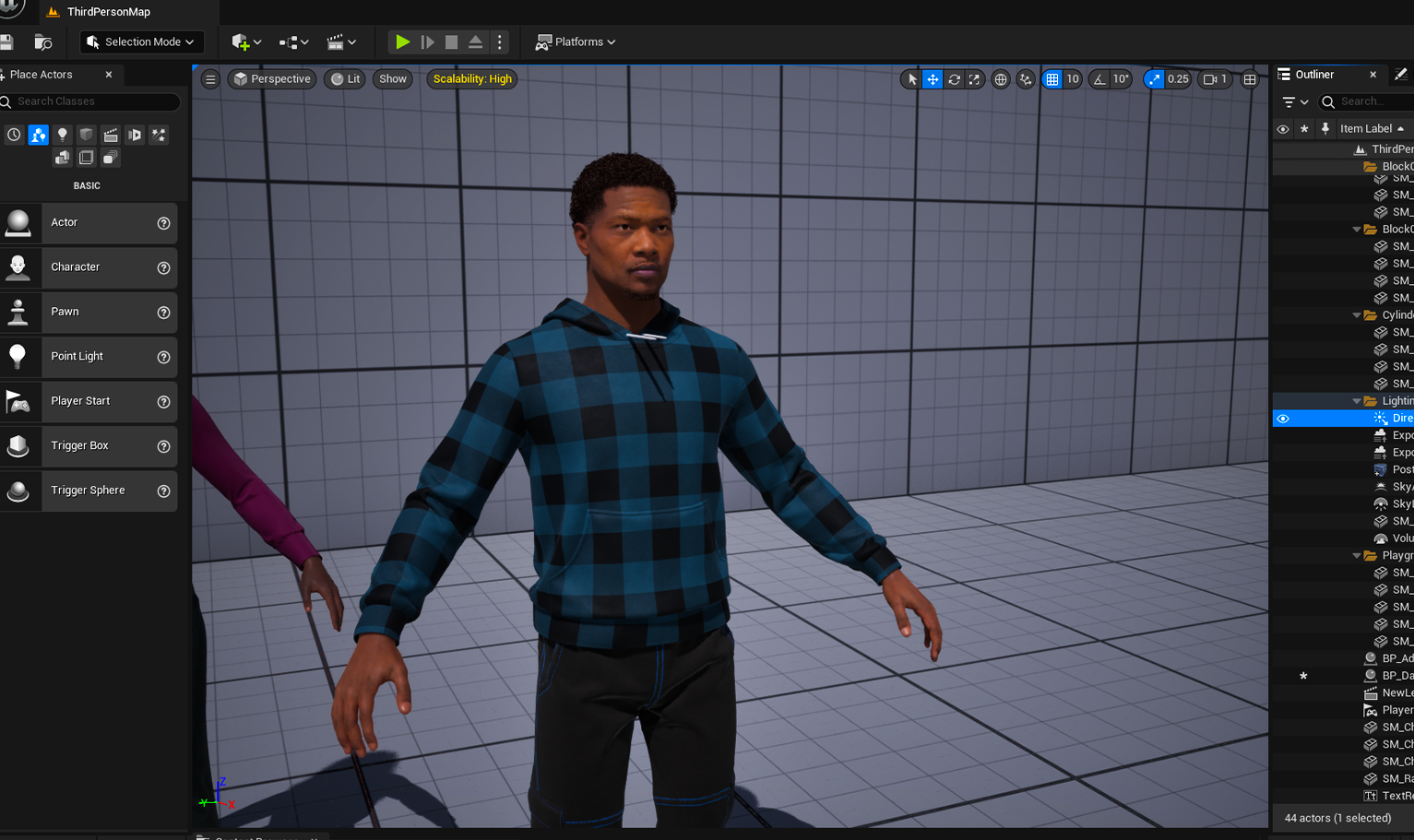Click the Stop play button
This screenshot has width=1414, height=840.
(x=451, y=42)
